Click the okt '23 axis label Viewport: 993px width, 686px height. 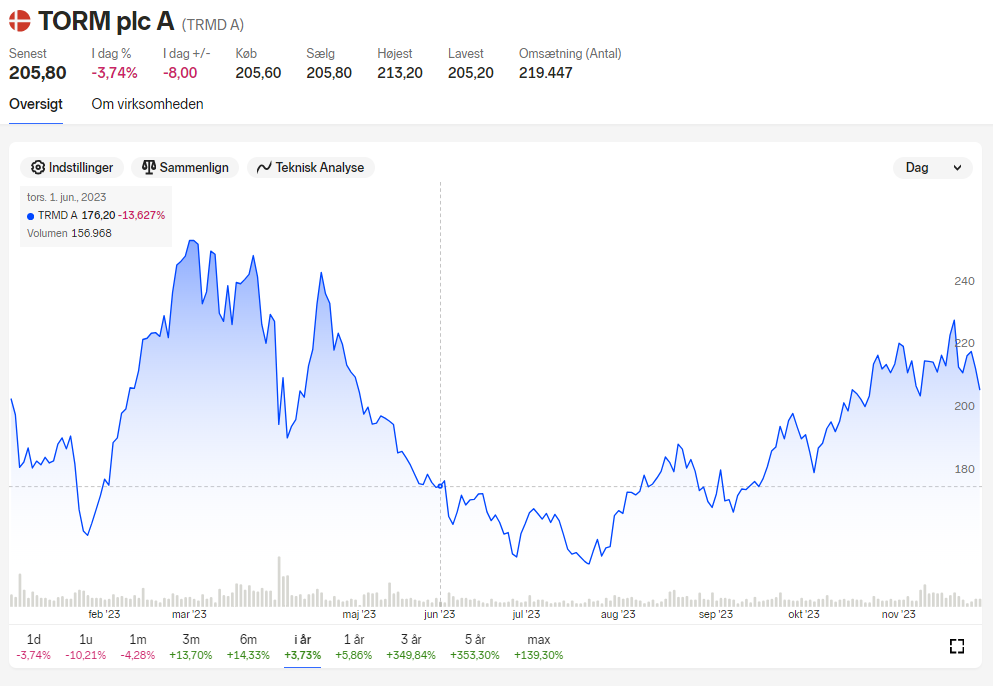[x=804, y=614]
